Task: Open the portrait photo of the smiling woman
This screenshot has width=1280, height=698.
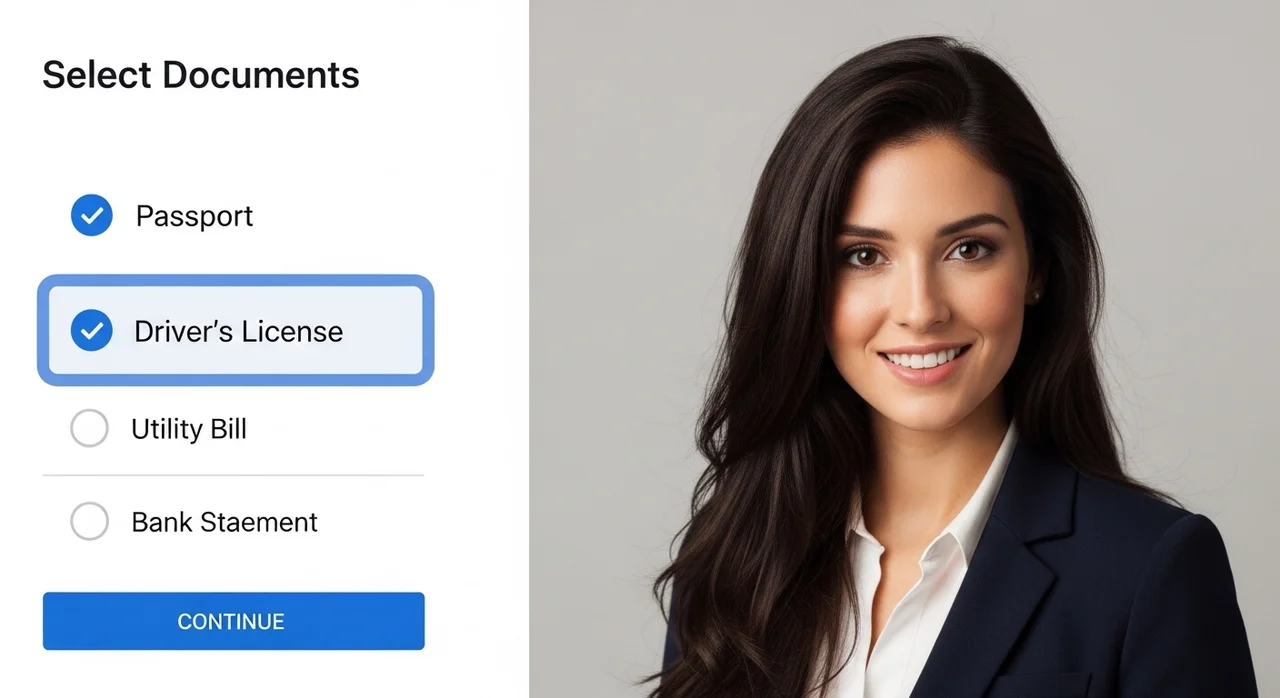Action: click(x=904, y=349)
